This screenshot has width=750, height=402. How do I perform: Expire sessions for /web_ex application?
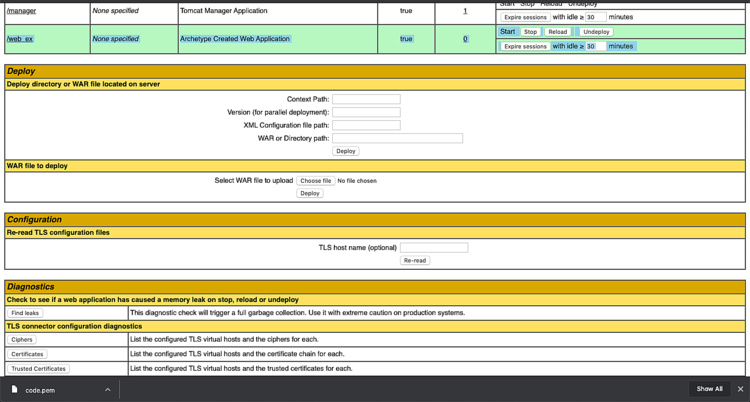point(525,46)
